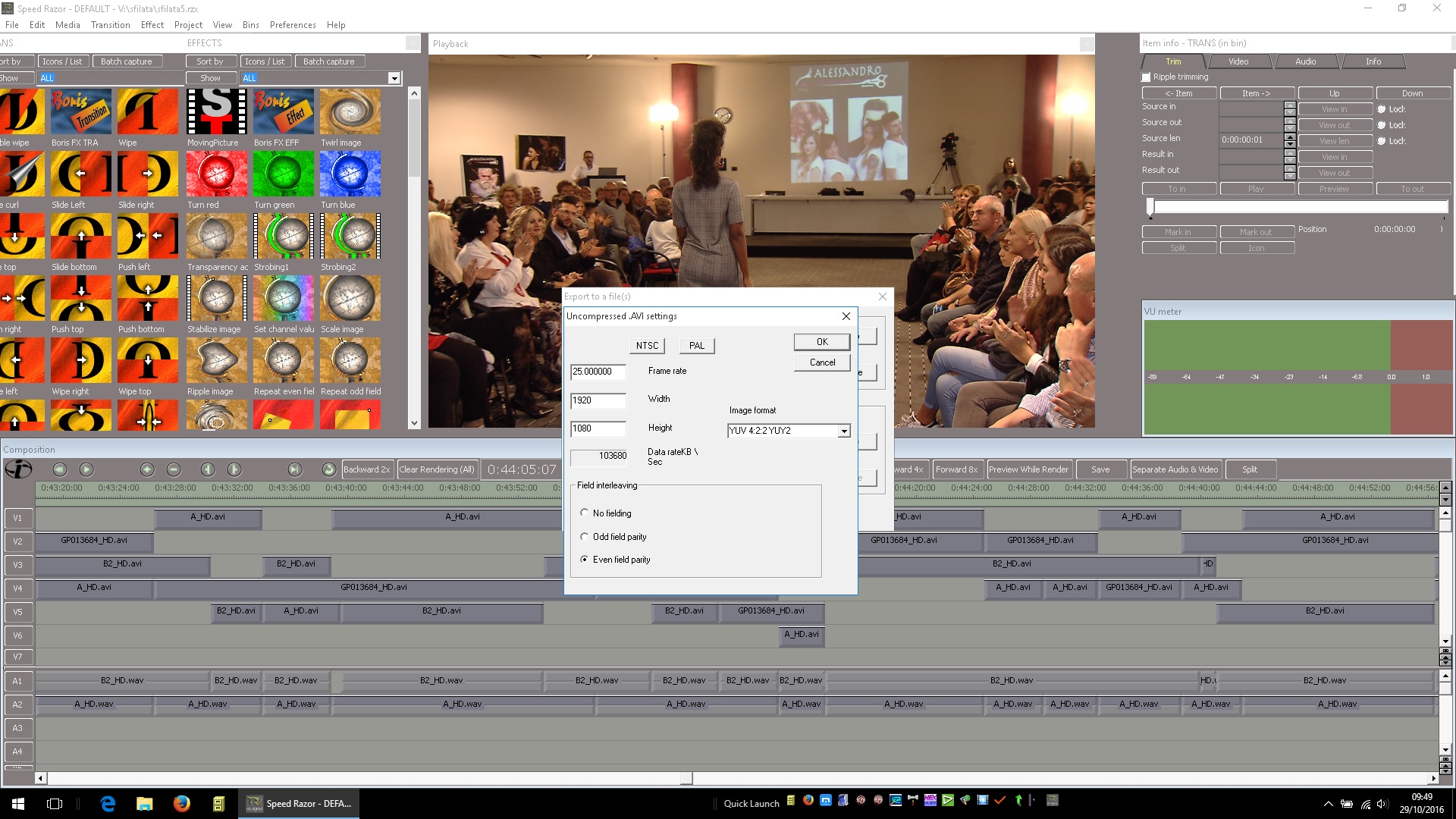The image size is (1456, 819).
Task: Open the Image format YUV dropdown
Action: click(843, 431)
